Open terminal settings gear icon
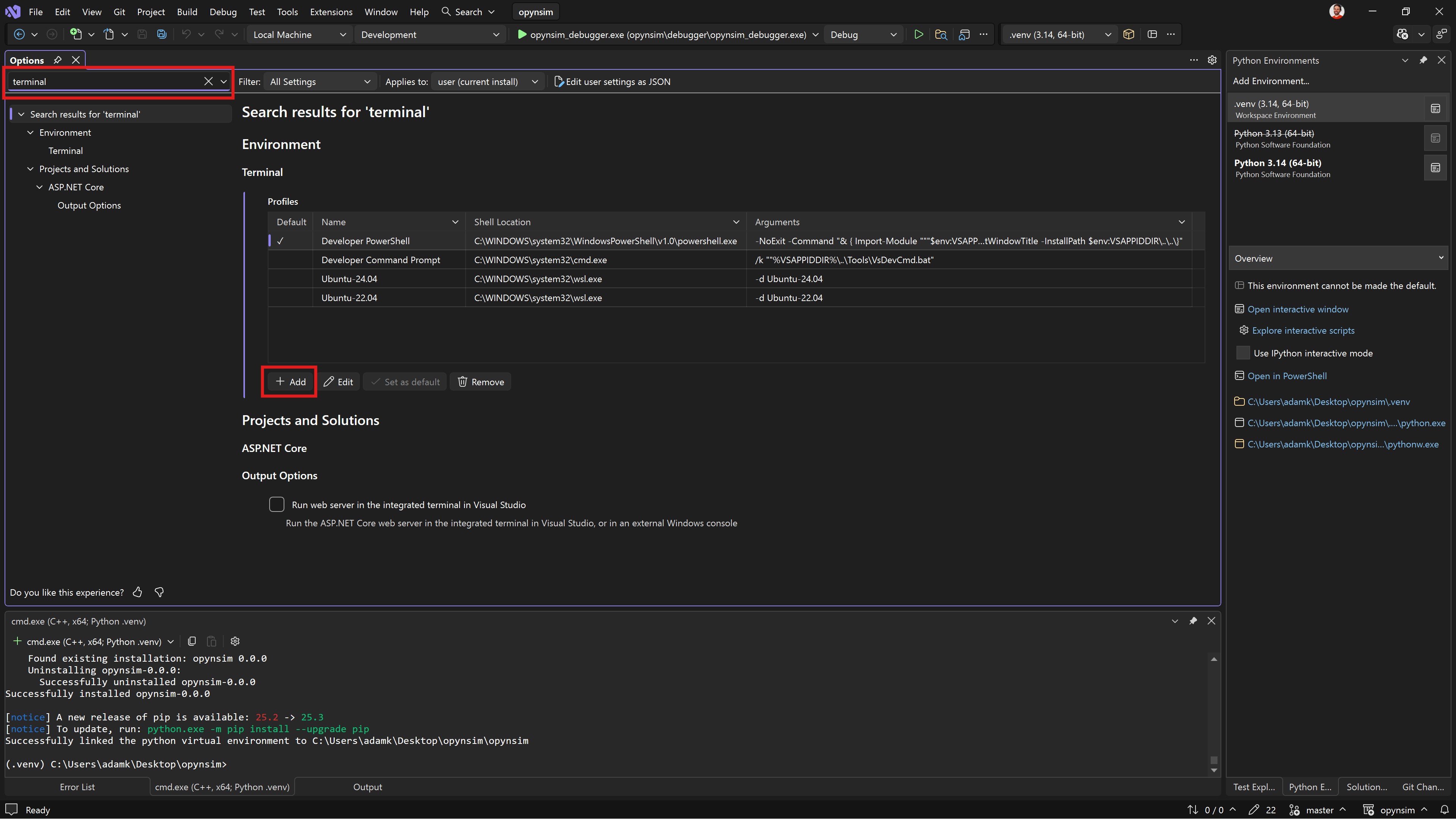 [x=235, y=641]
